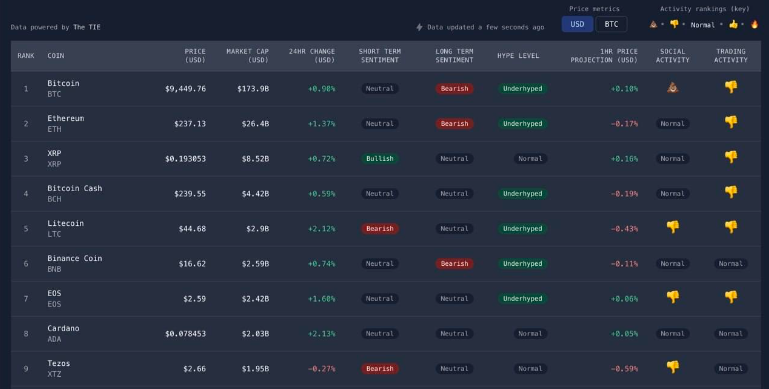This screenshot has width=769, height=389.
Task: Click Cardano's Normal hype level badge
Action: point(530,334)
